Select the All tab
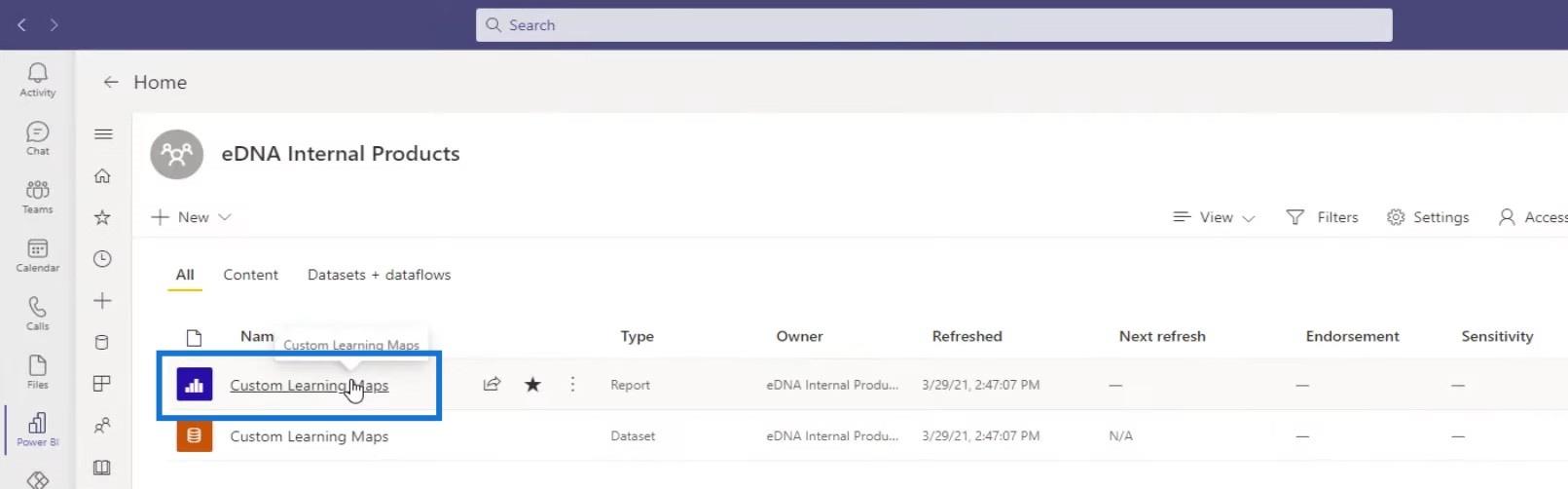1568x489 pixels. point(185,275)
